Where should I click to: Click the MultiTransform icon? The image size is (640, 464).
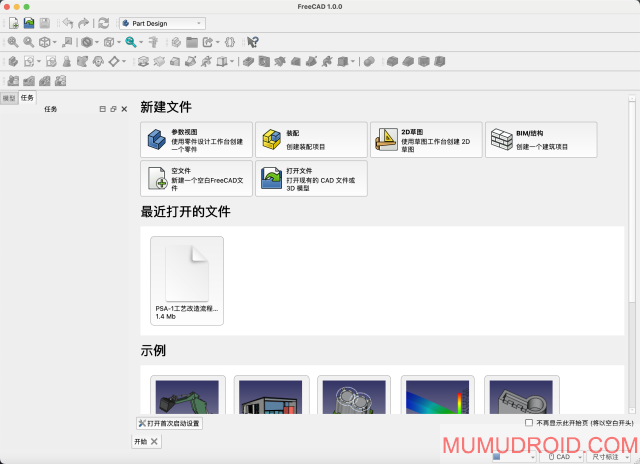tap(60, 81)
